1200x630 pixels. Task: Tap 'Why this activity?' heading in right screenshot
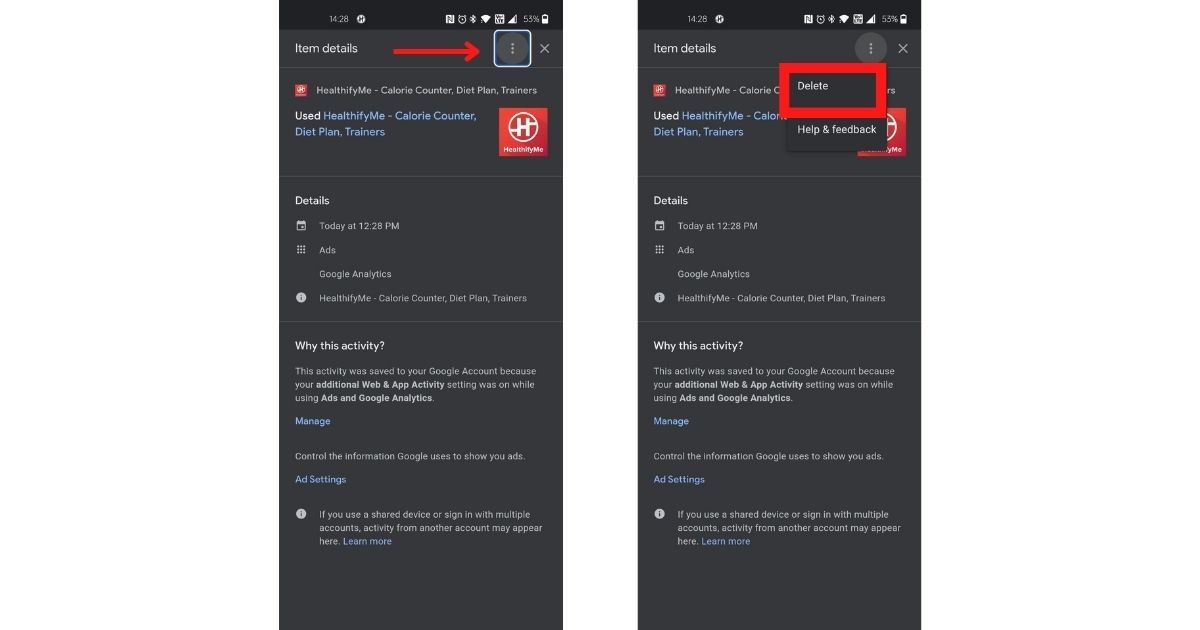click(x=698, y=346)
